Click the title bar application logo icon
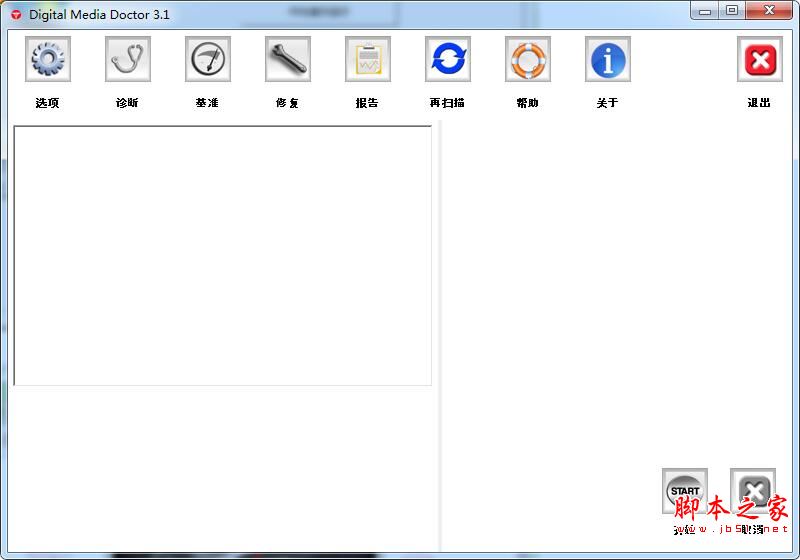Screen dimensions: 800x560 tap(16, 15)
